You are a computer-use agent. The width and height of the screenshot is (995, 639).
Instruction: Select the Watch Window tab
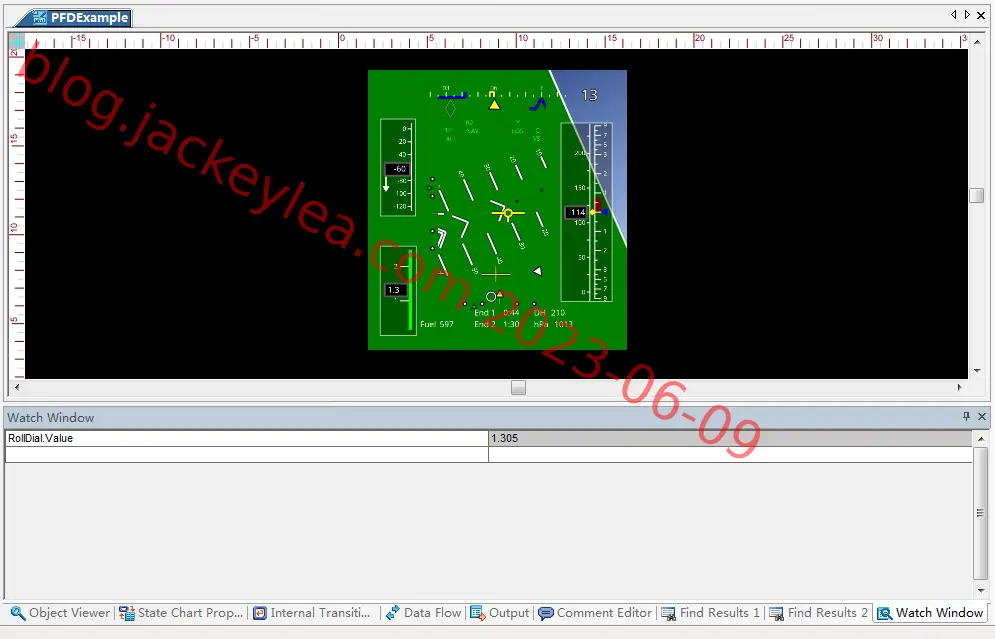point(930,613)
